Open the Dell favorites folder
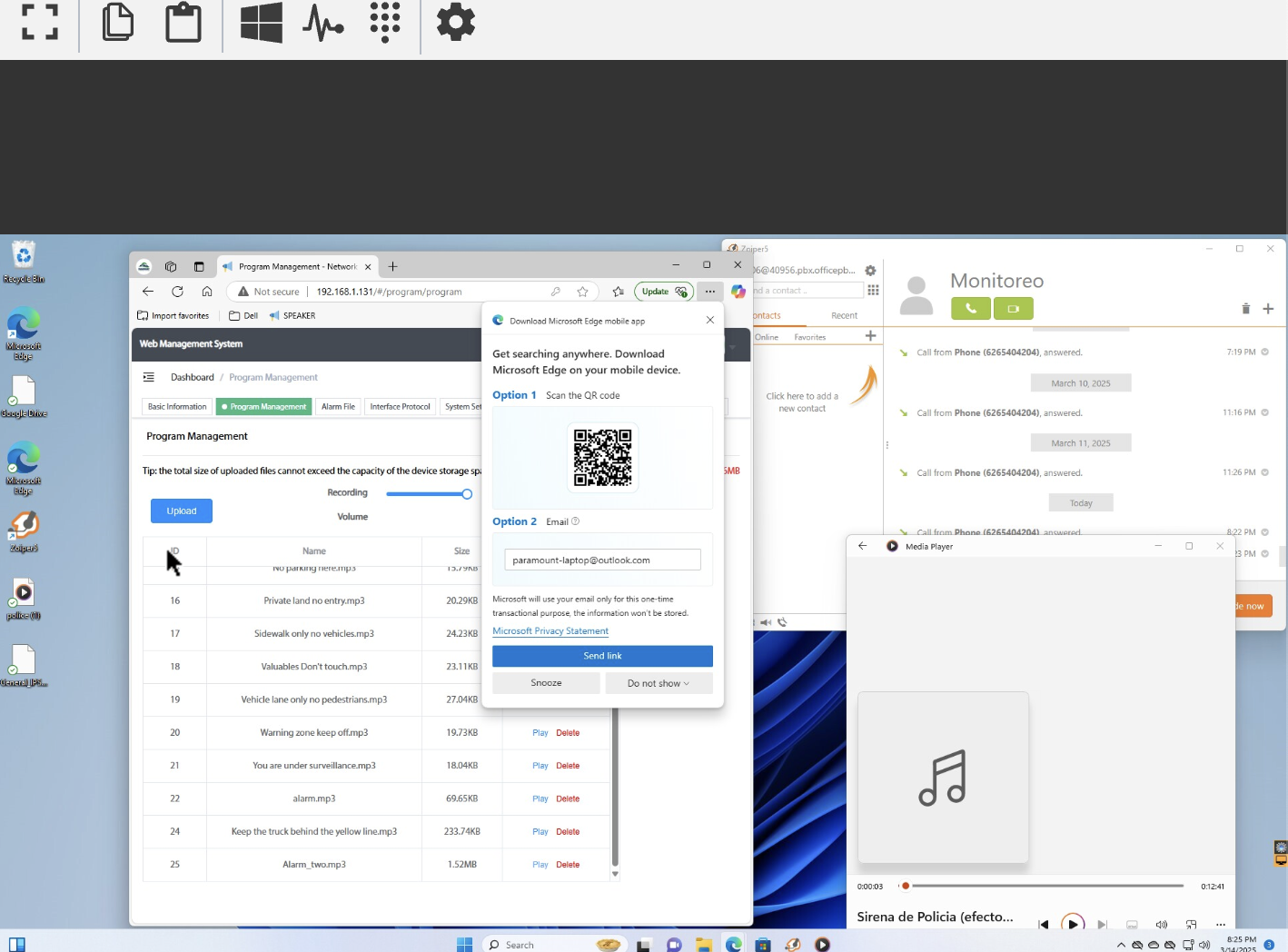 [243, 315]
